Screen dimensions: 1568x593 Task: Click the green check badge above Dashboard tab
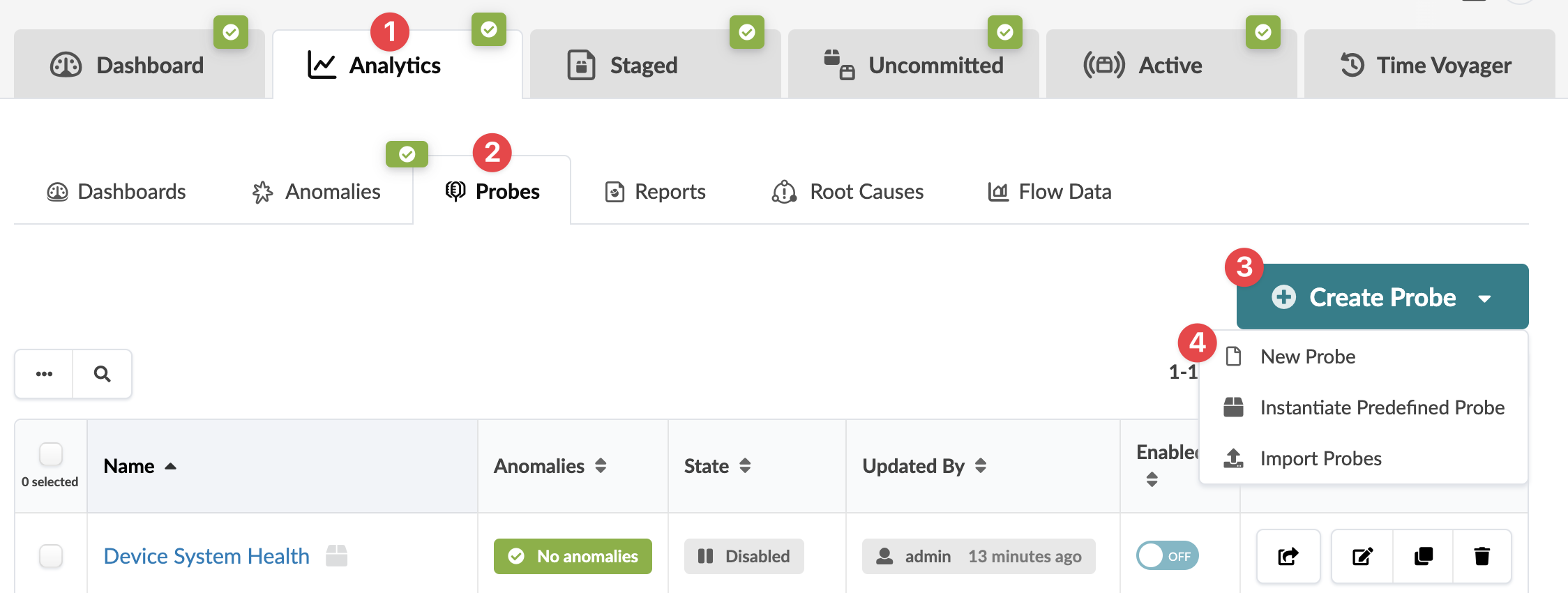click(x=231, y=32)
